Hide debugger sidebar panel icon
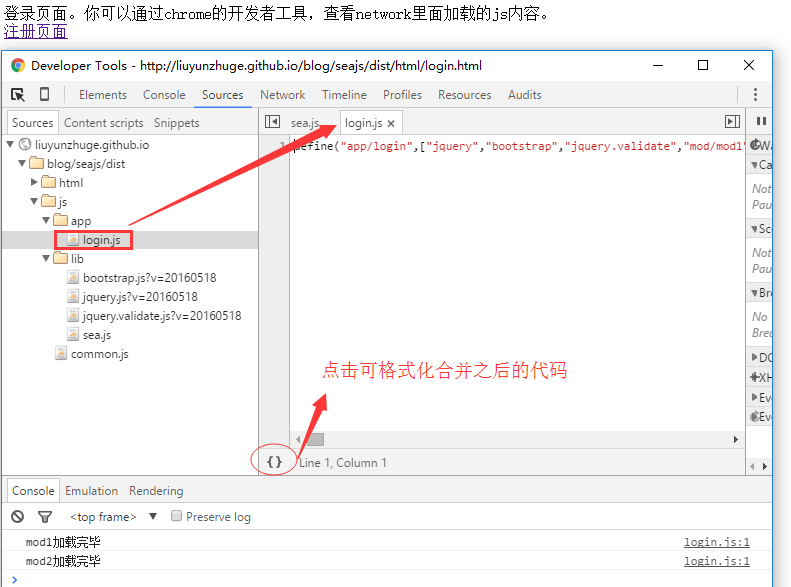 point(732,122)
